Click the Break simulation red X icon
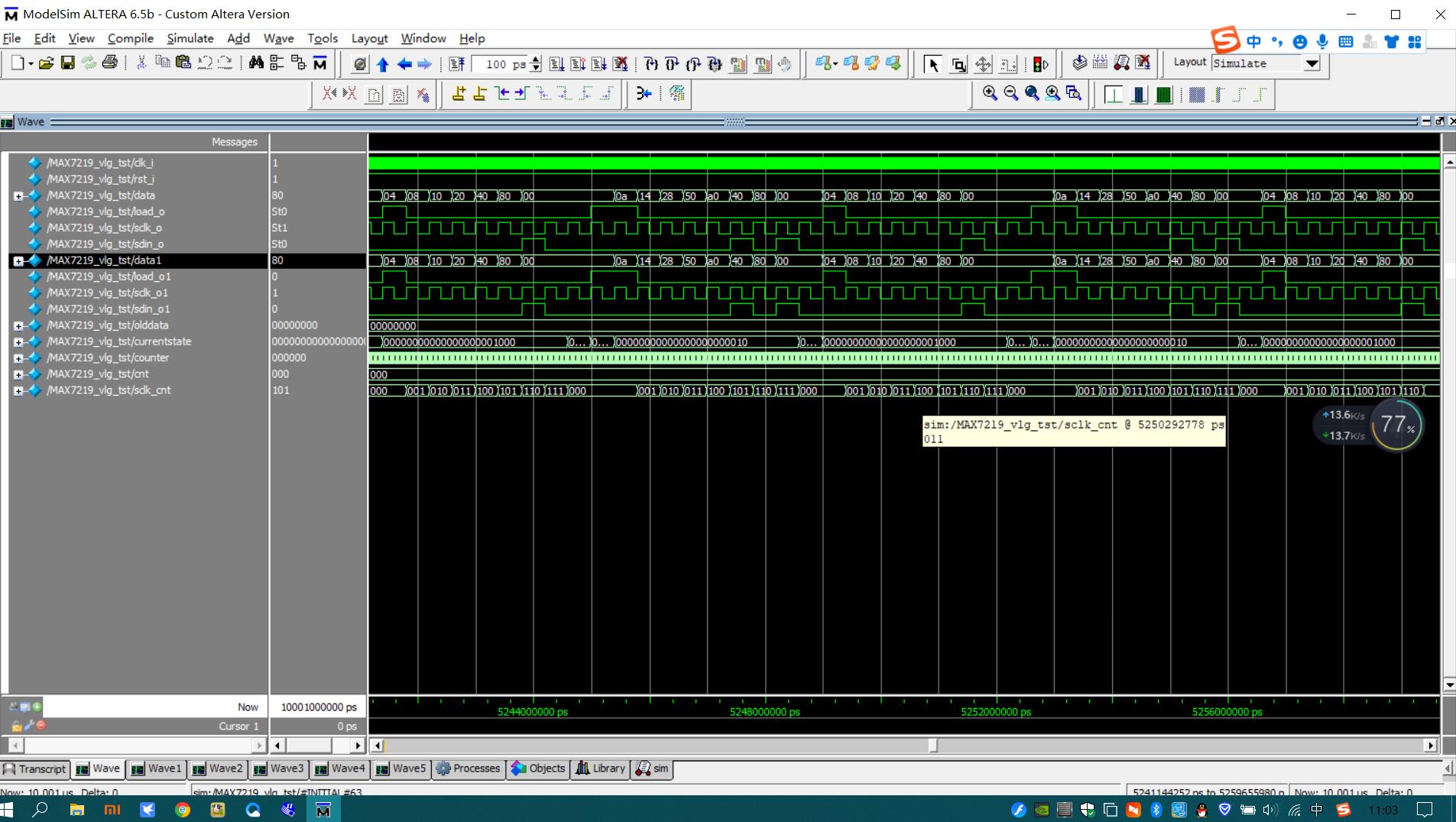 point(621,64)
